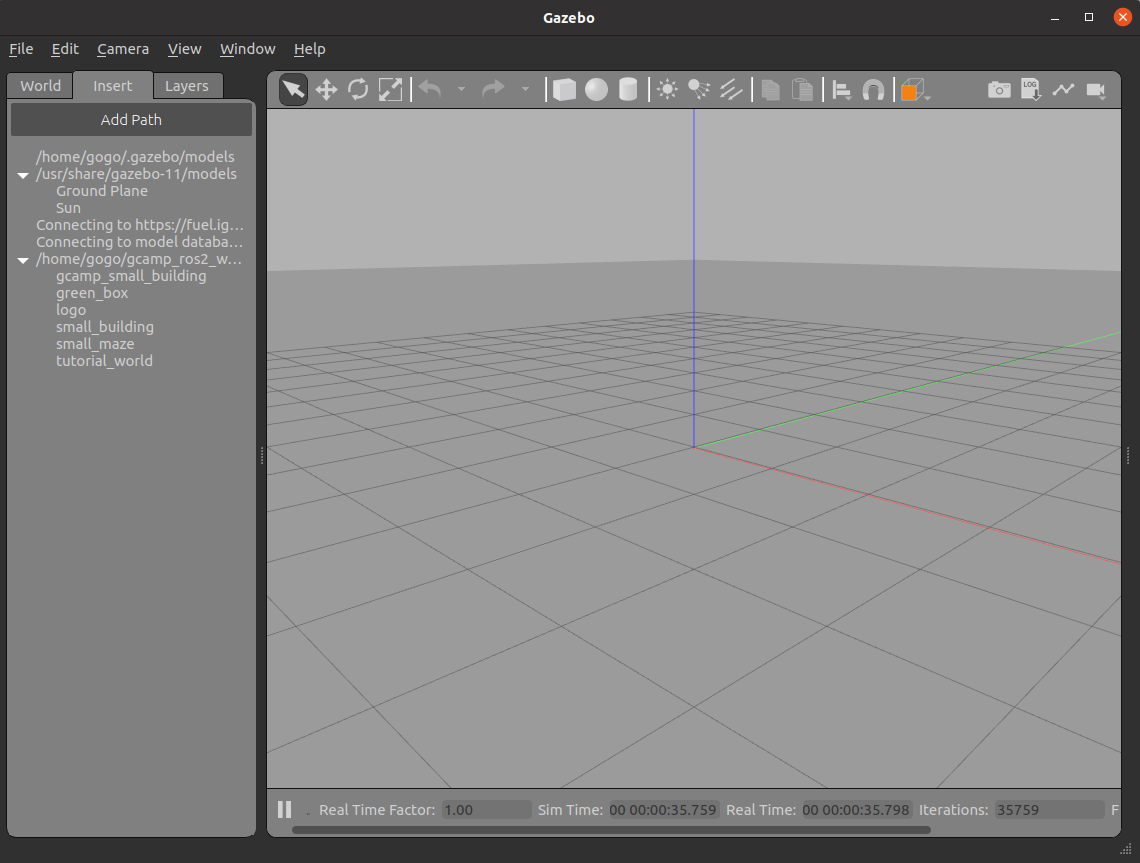Viewport: 1140px width, 863px height.
Task: Pause the simulation
Action: (x=284, y=809)
